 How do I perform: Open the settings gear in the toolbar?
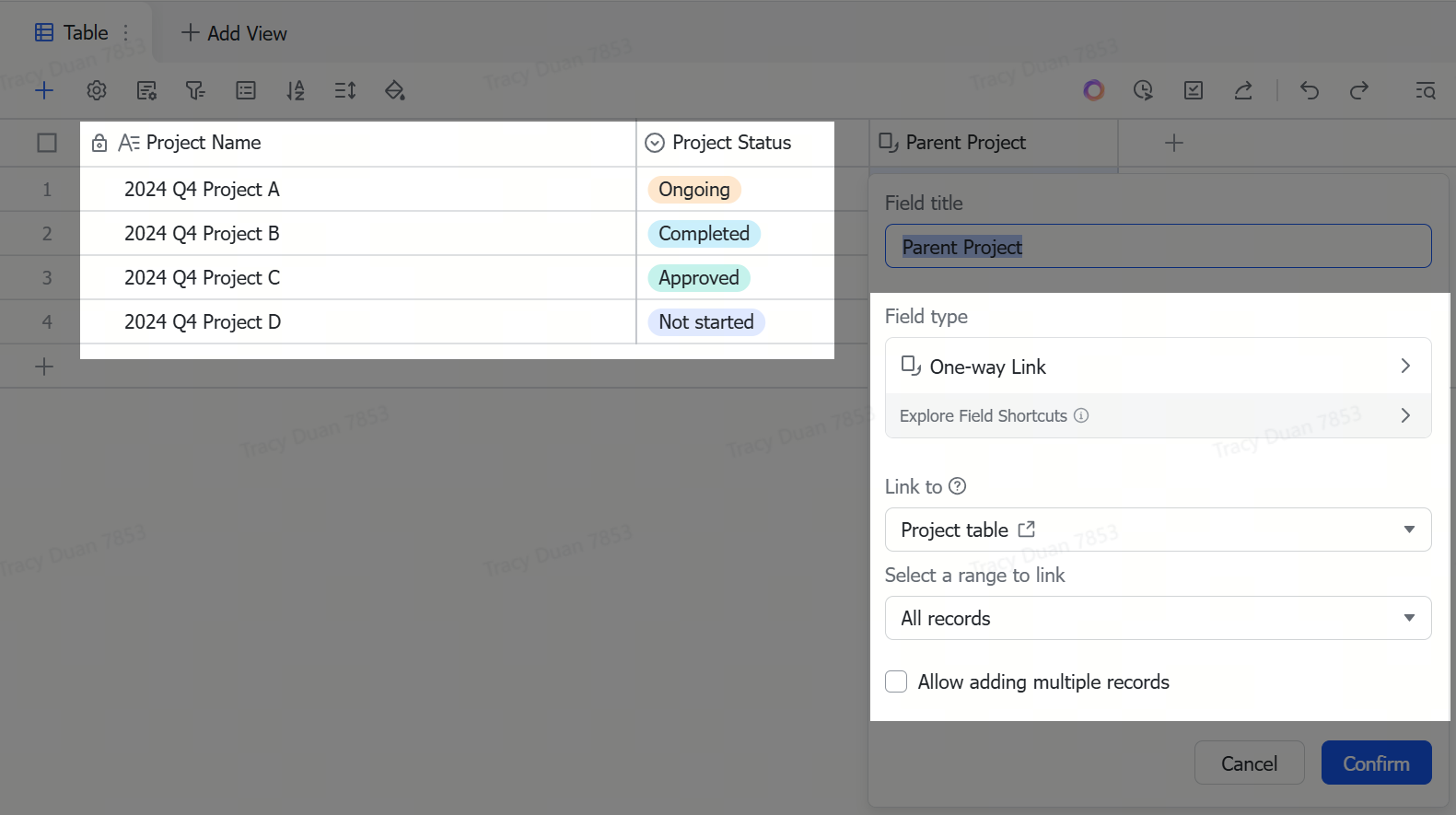click(97, 90)
